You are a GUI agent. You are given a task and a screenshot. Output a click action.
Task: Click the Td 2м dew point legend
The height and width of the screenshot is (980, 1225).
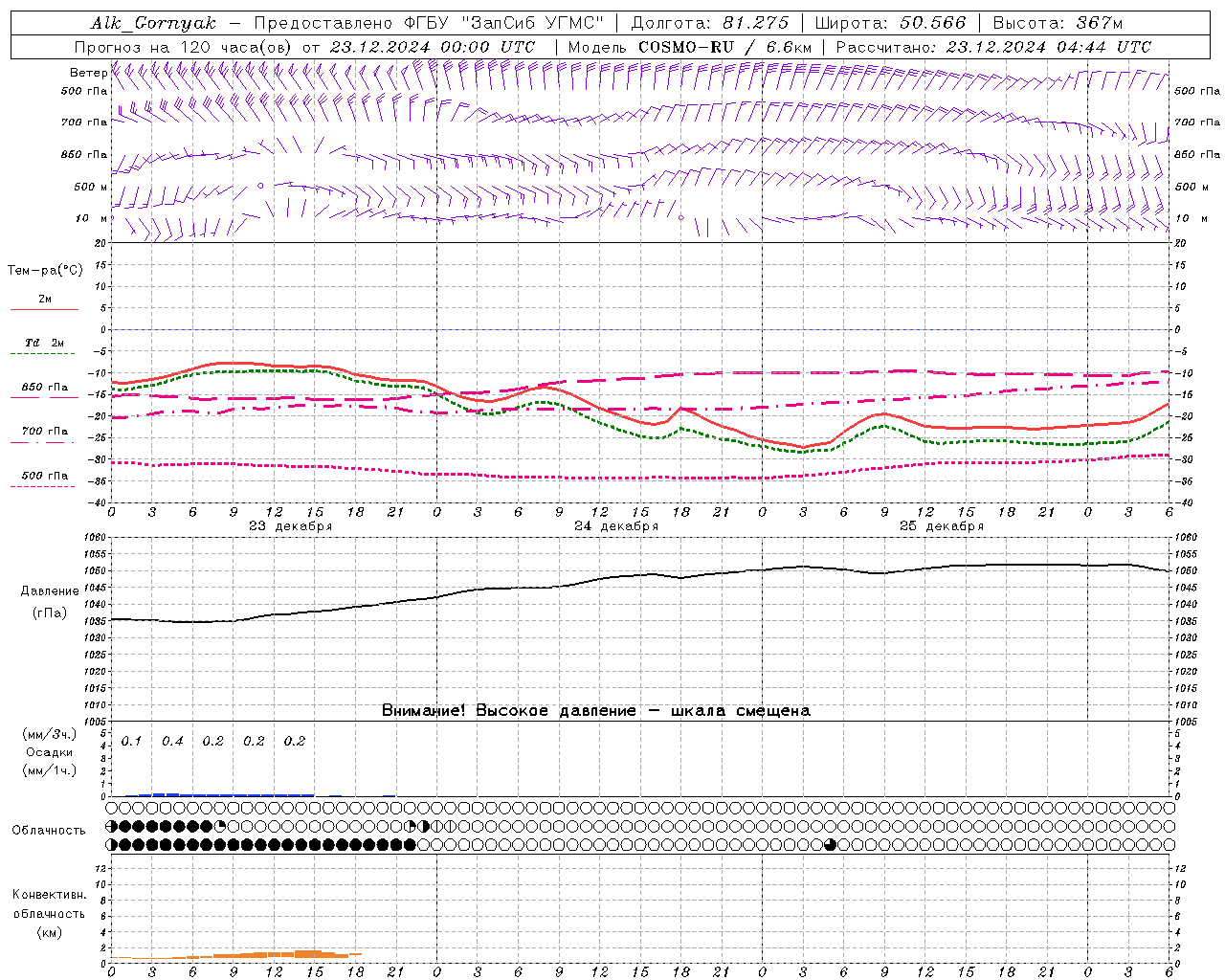tap(44, 343)
